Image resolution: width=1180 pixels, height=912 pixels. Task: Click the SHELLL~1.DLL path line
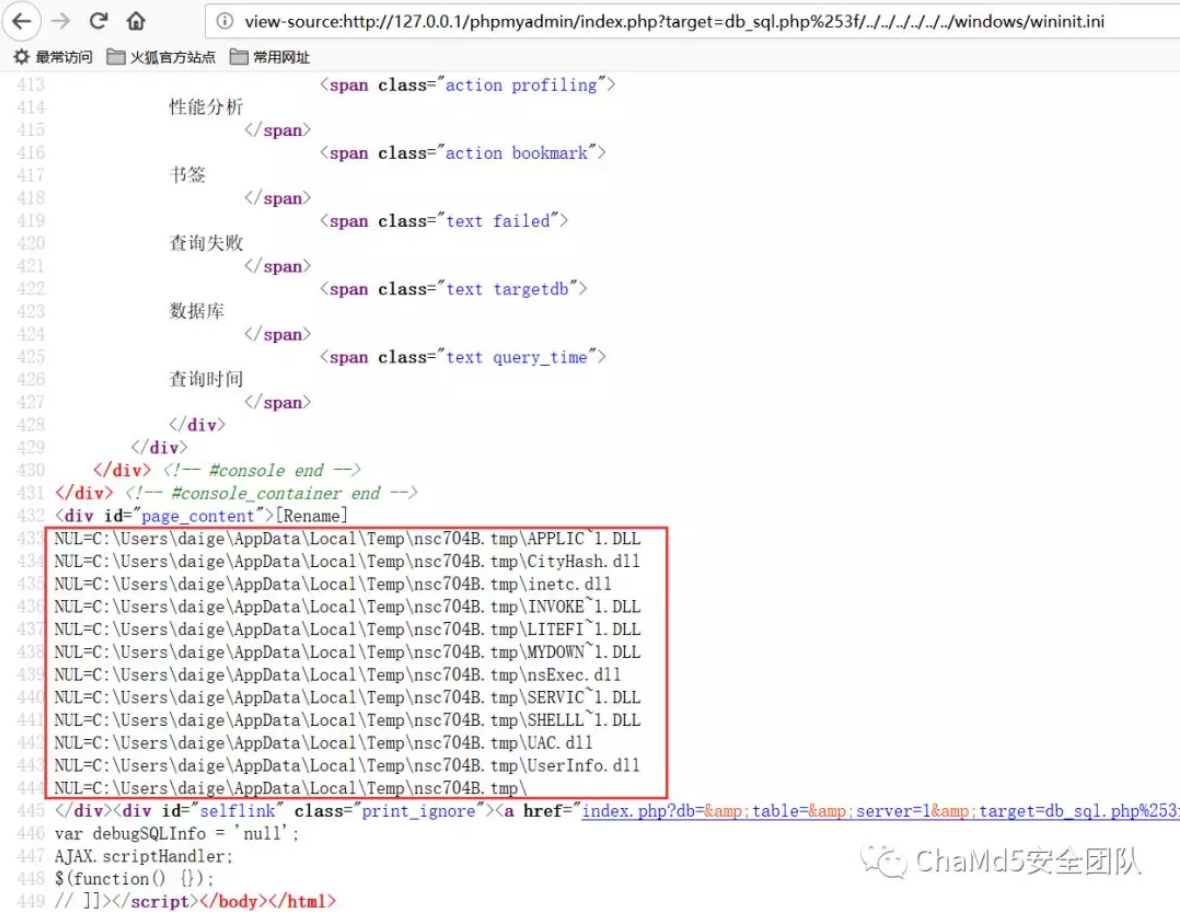(x=348, y=720)
